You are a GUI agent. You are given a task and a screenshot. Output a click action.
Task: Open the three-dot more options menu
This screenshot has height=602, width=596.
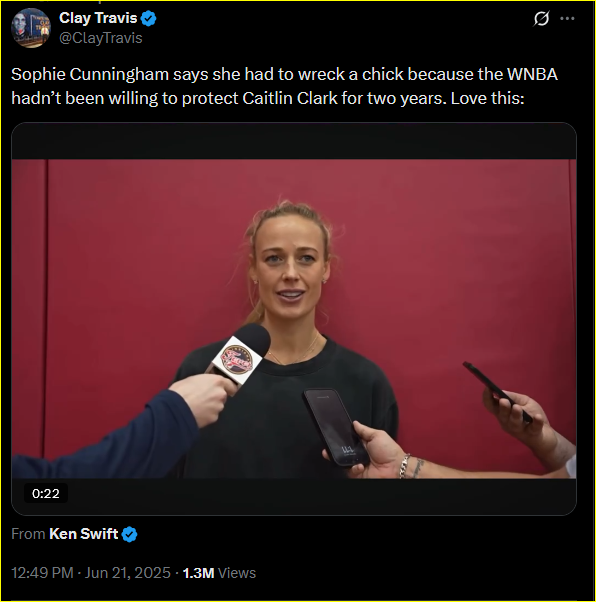coord(567,18)
